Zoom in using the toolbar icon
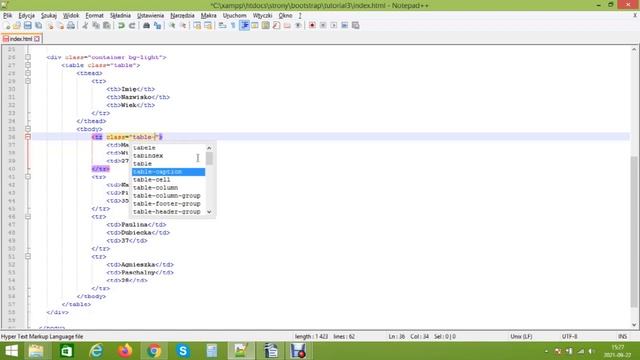This screenshot has height=360, width=640. (172, 25)
